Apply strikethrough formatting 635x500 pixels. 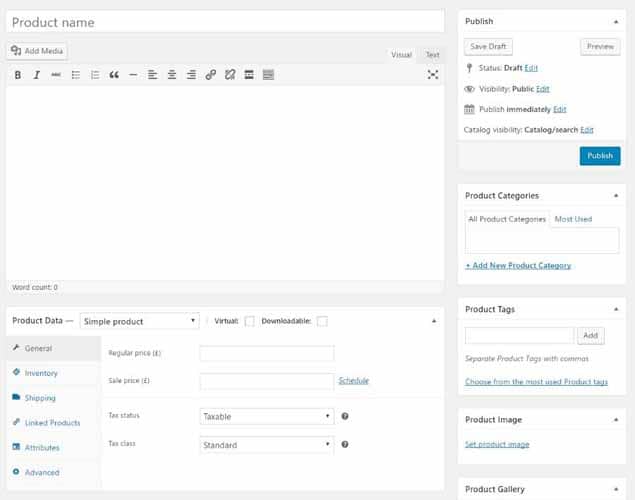coord(56,75)
